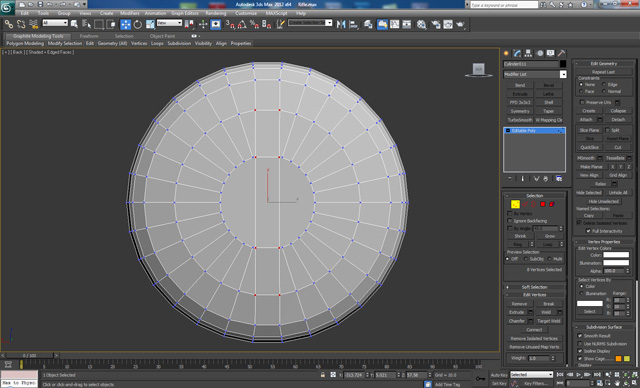Toggle the Smooth Result checkbox
Viewport: 640px width, 388px height.
[580, 336]
